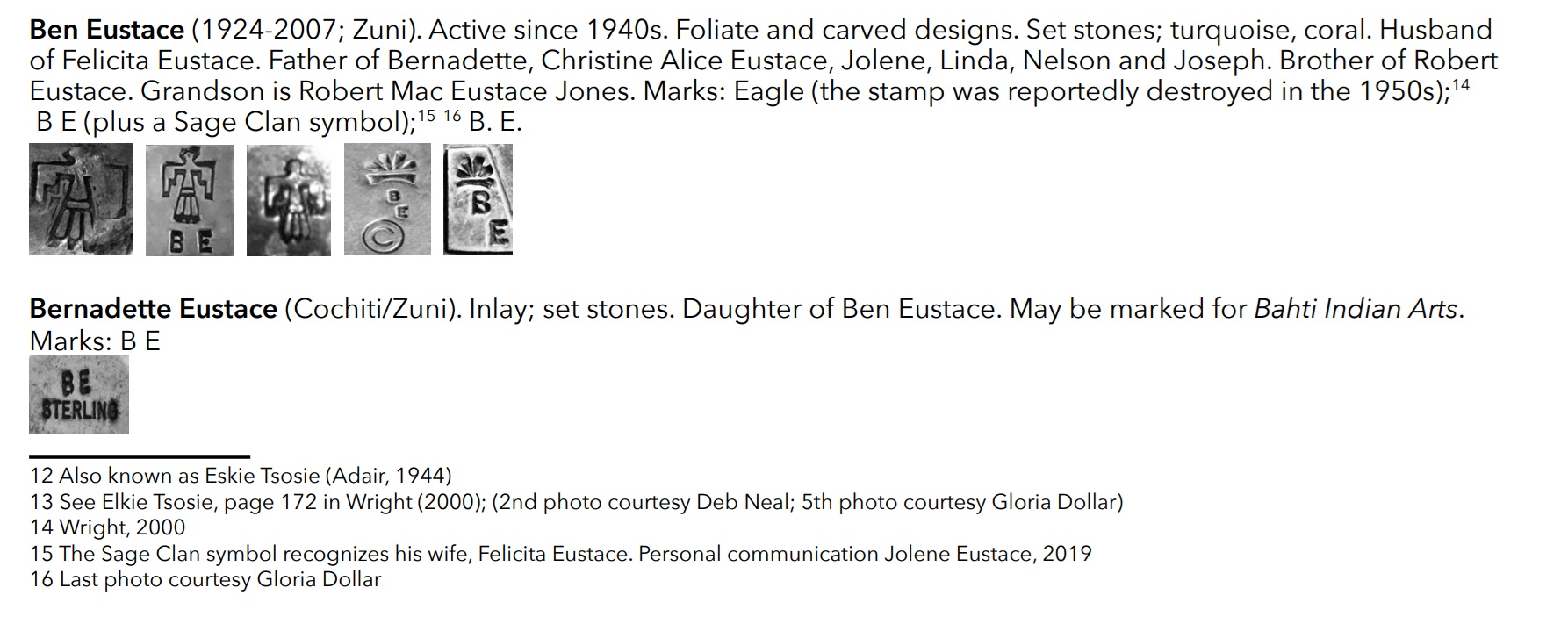Click footnote 13 referencing Elkie Tsosie
Image resolution: width=1568 pixels, height=631 pixels.
(577, 502)
